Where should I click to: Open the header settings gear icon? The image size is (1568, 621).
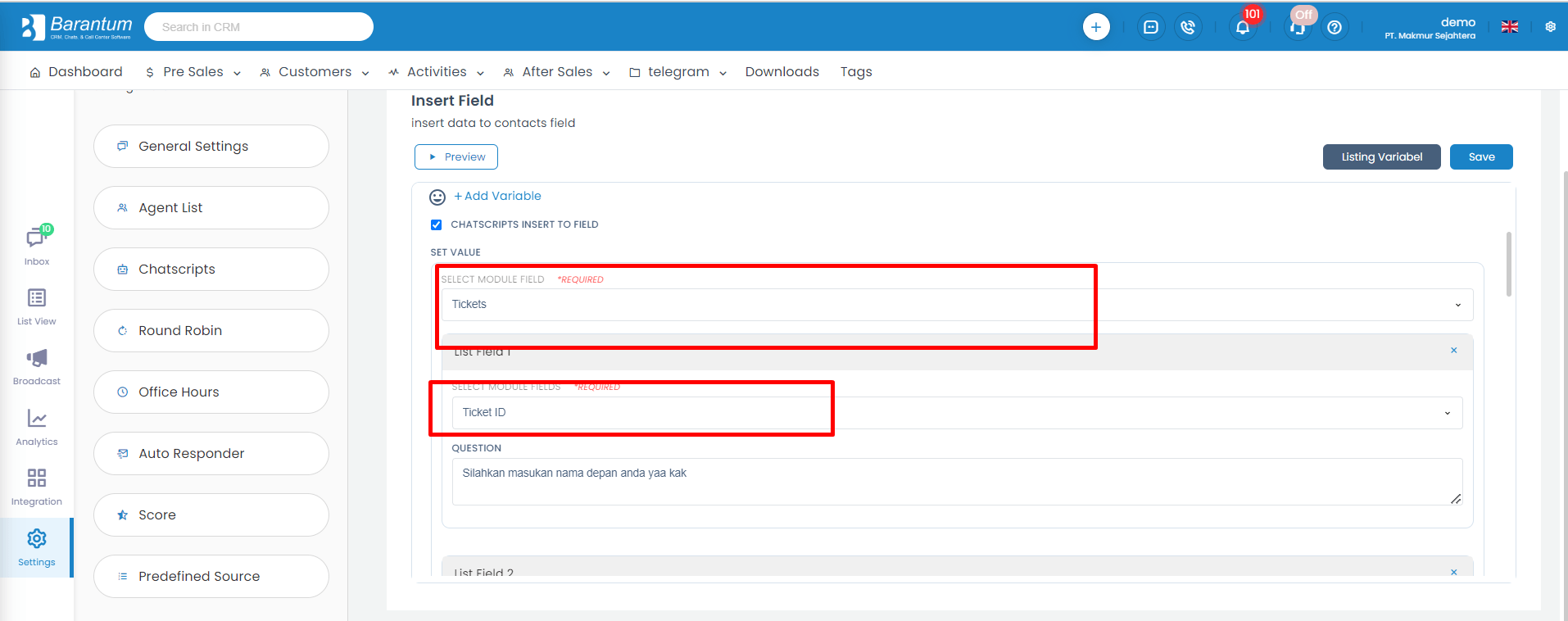[x=1550, y=27]
